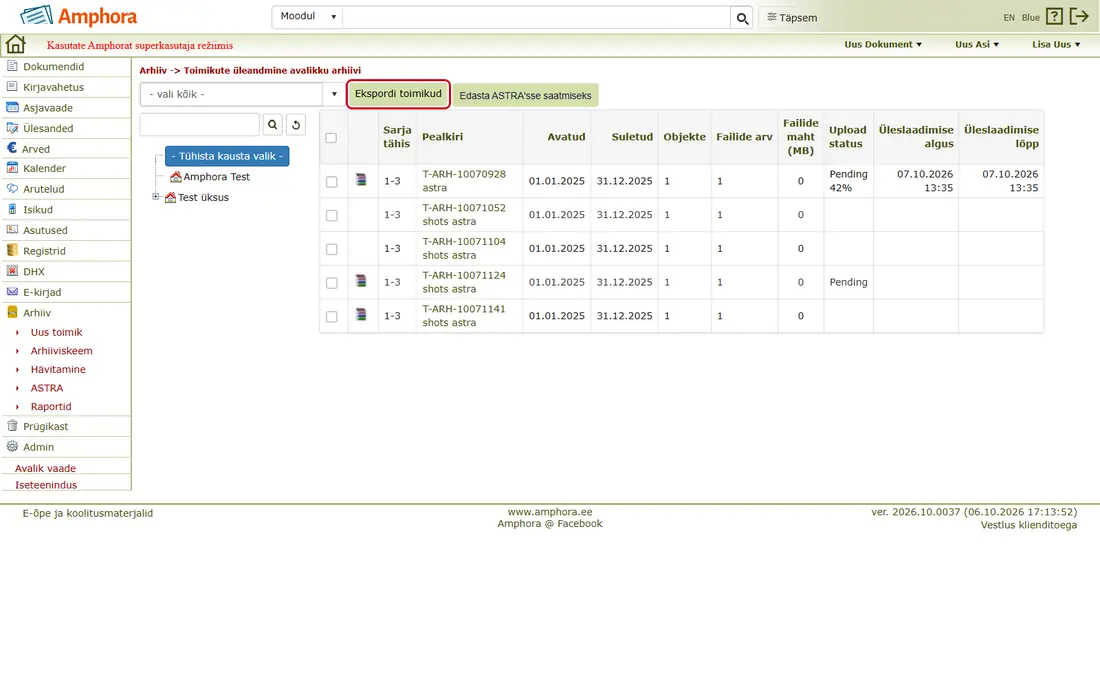Tick the checkbox for T-ARH-10071124
The image size is (1100, 688).
tap(332, 283)
